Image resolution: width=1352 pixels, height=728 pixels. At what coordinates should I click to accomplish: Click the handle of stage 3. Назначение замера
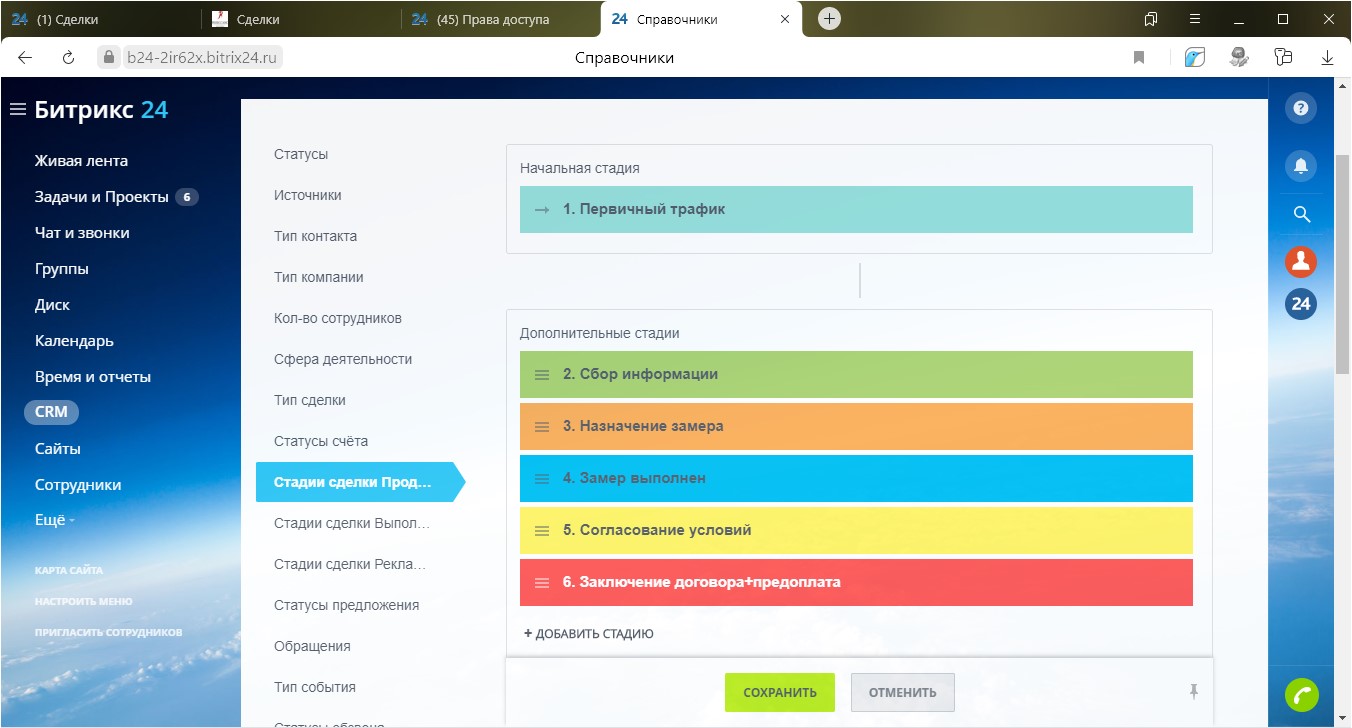(542, 427)
